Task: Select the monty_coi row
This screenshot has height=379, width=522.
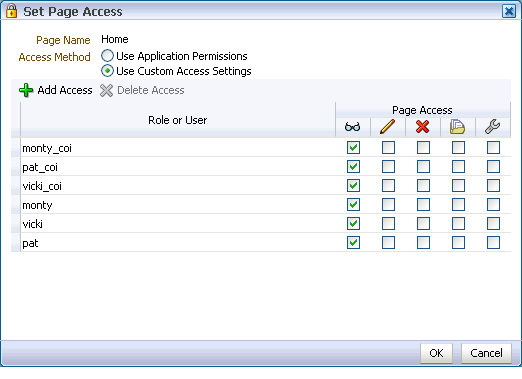Action: click(x=261, y=148)
